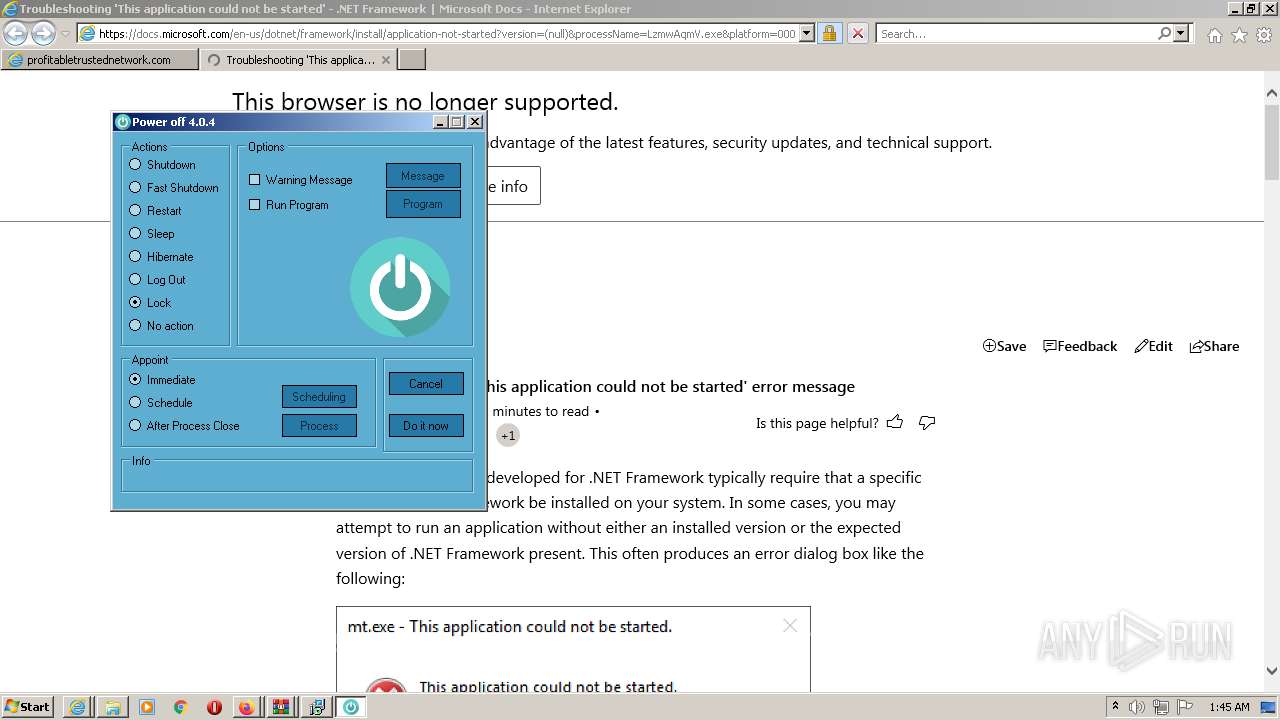This screenshot has width=1280, height=720.
Task: Click the Action Center flag tray icon
Action: point(1186,707)
